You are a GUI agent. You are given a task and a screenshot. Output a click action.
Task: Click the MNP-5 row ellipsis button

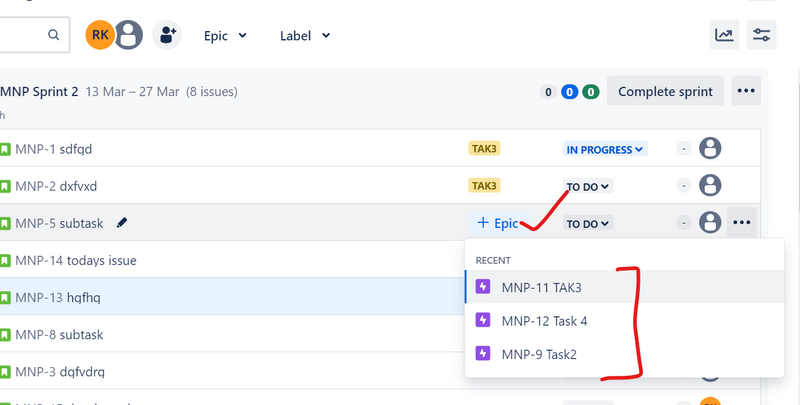pyautogui.click(x=741, y=223)
